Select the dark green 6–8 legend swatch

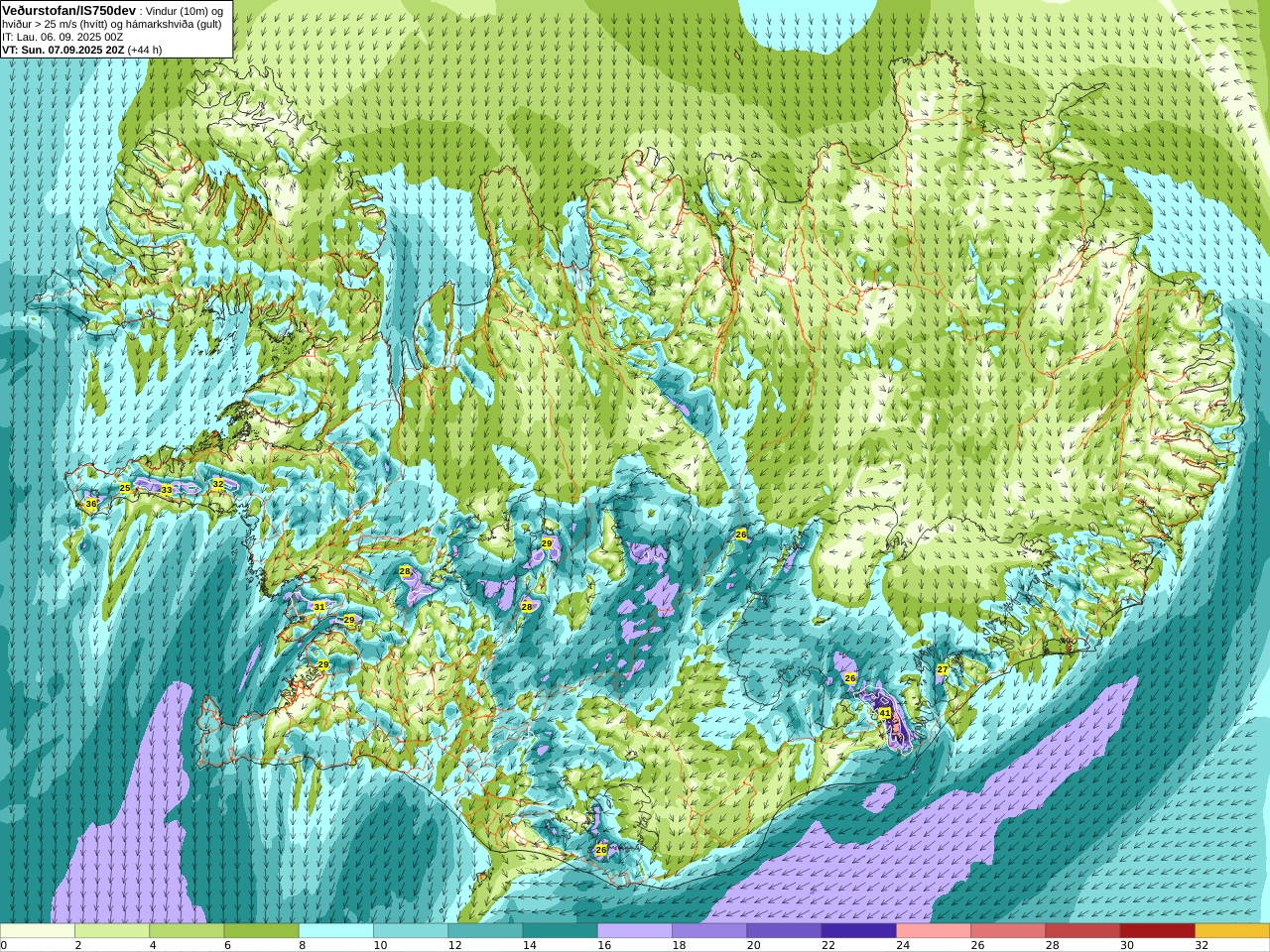tap(261, 931)
